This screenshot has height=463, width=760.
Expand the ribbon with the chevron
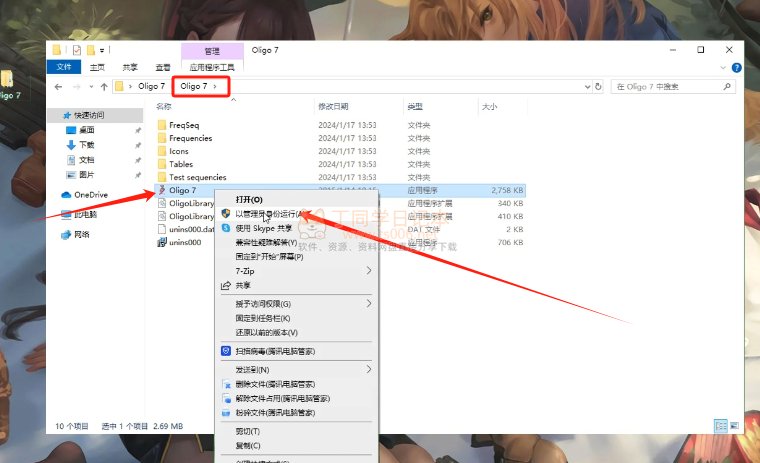(723, 68)
